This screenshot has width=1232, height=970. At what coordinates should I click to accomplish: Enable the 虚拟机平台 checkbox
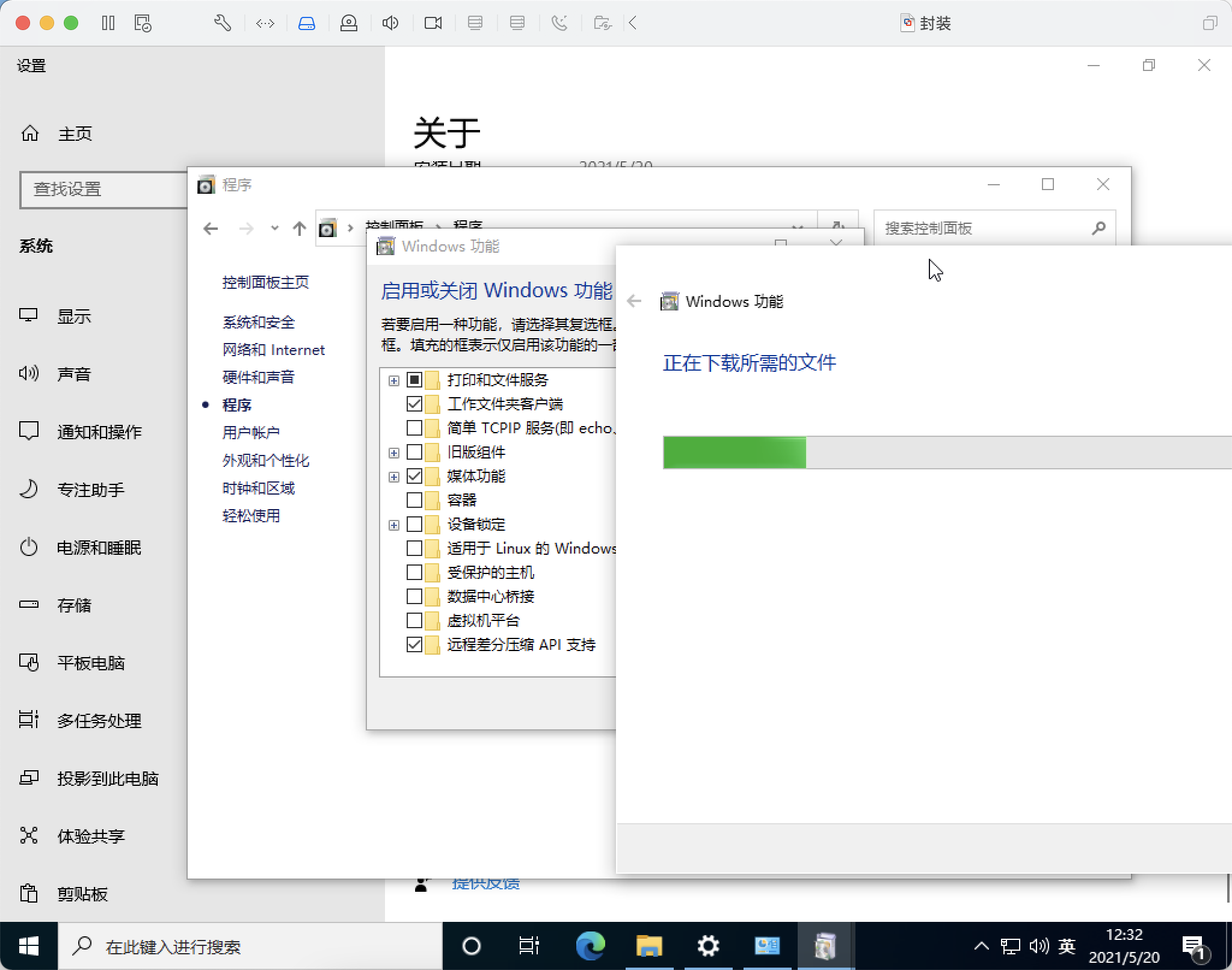pos(414,620)
